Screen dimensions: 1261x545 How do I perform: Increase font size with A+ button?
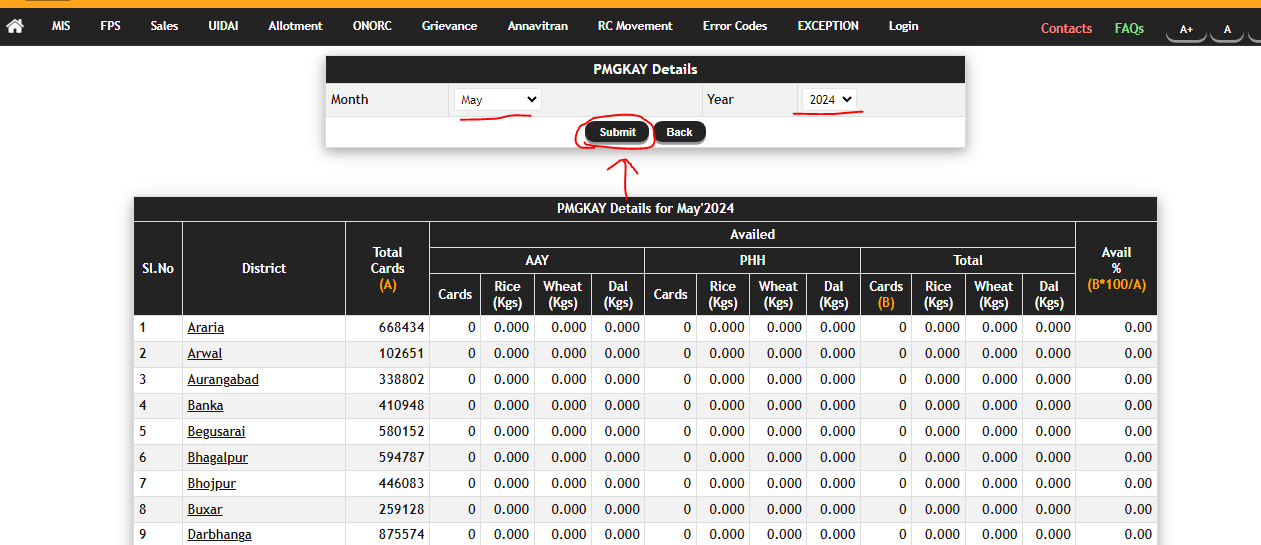pyautogui.click(x=1186, y=29)
